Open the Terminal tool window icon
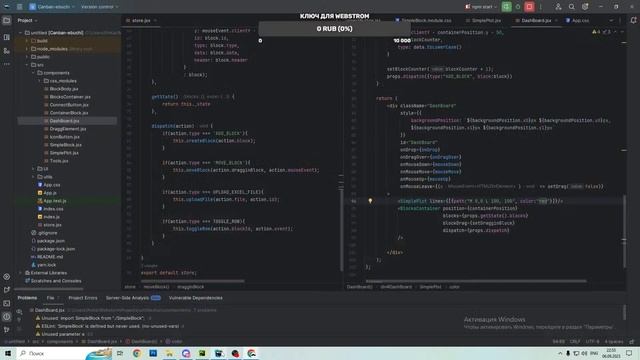The width and height of the screenshot is (640, 360). point(7,303)
